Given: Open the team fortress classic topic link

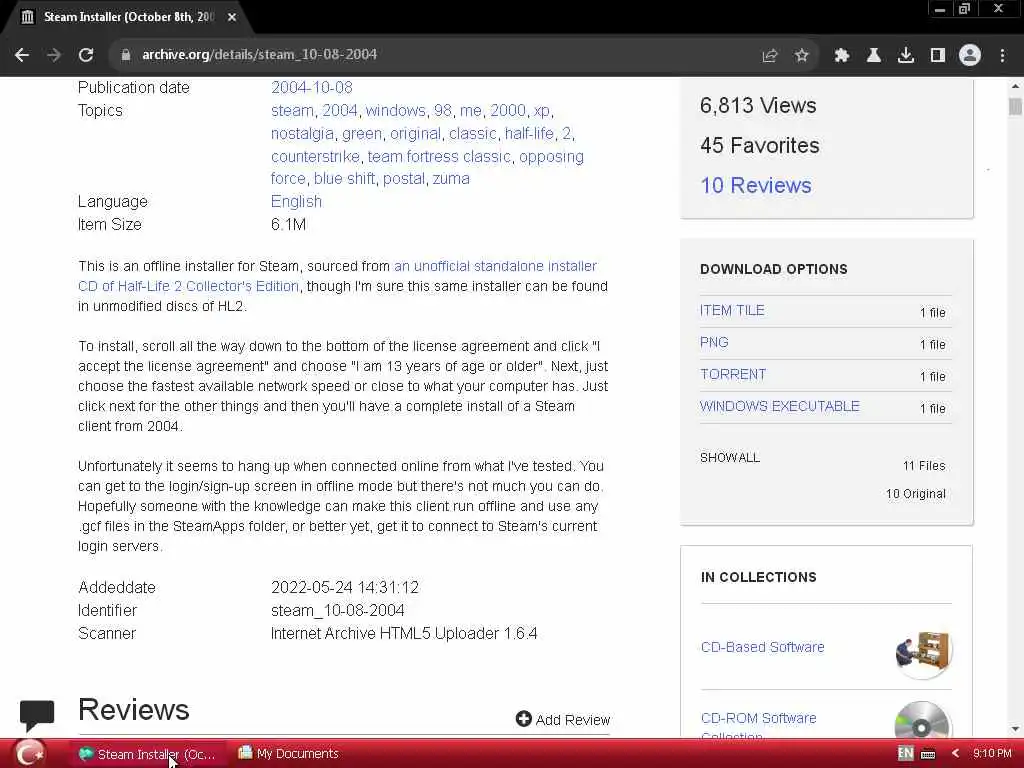Looking at the screenshot, I should click(439, 157).
